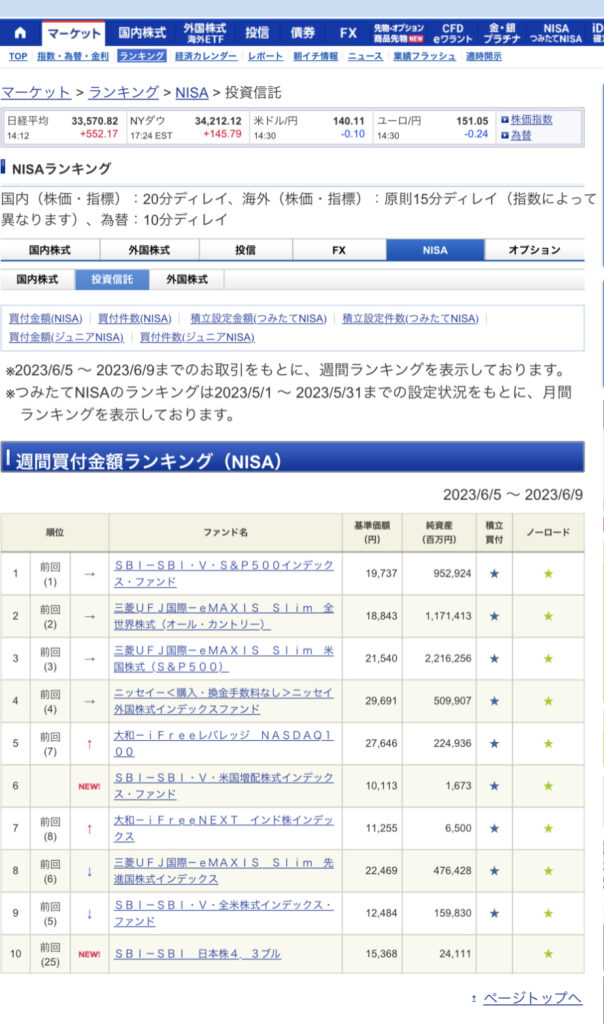Open the ニュース sub-navigation link
This screenshot has width=604, height=1024.
(366, 56)
